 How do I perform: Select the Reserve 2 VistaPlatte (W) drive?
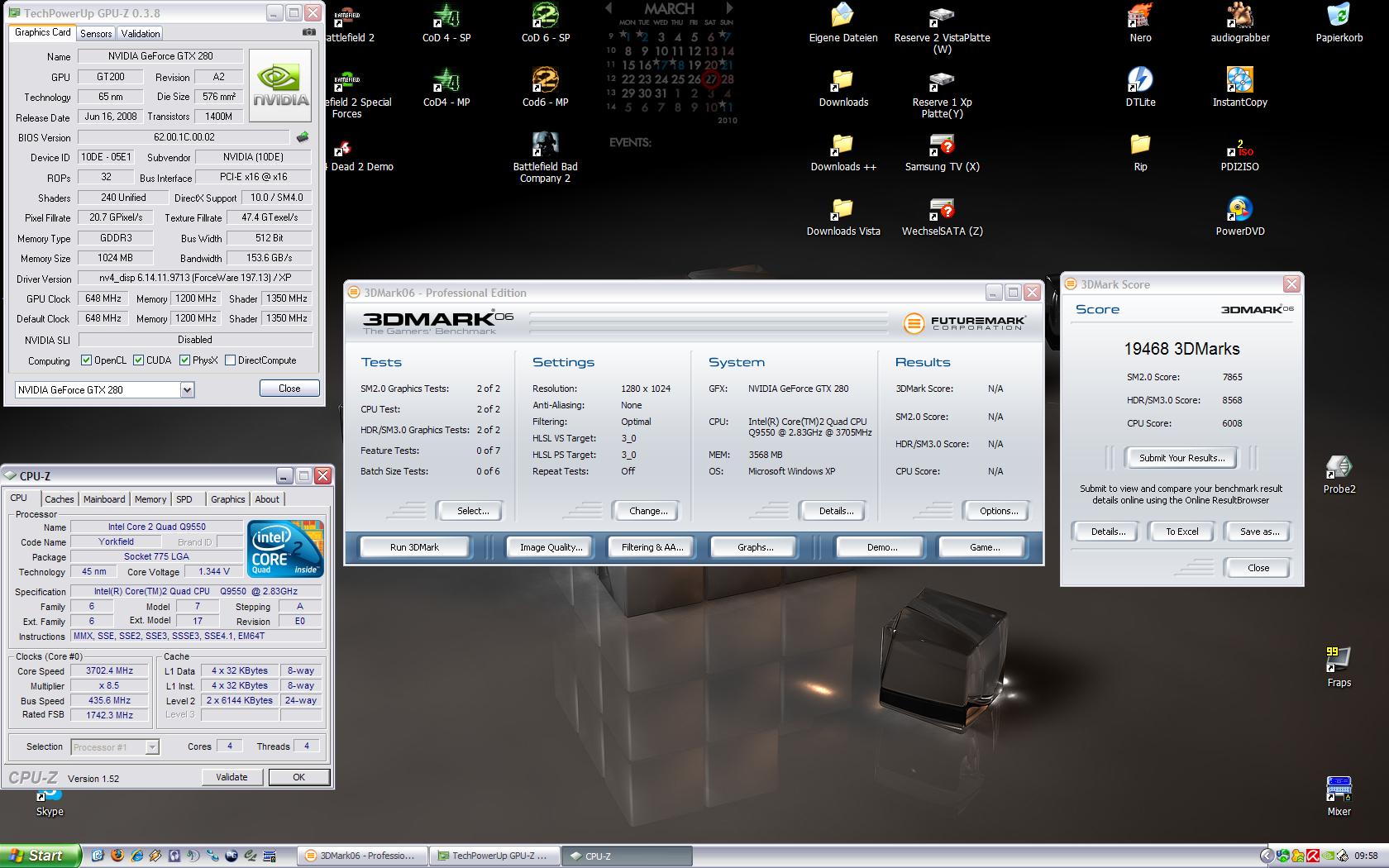tap(943, 29)
